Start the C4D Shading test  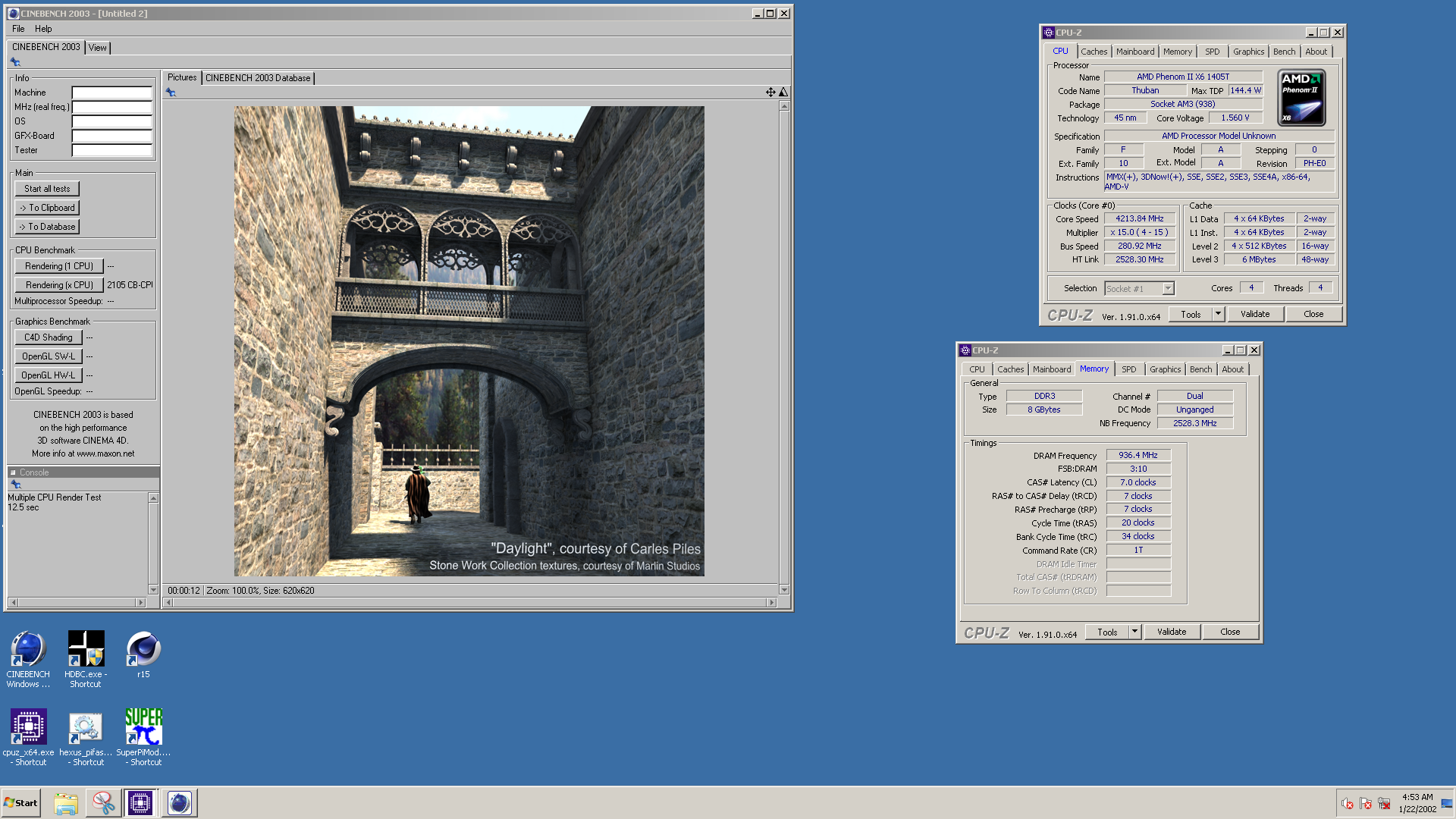(x=49, y=337)
